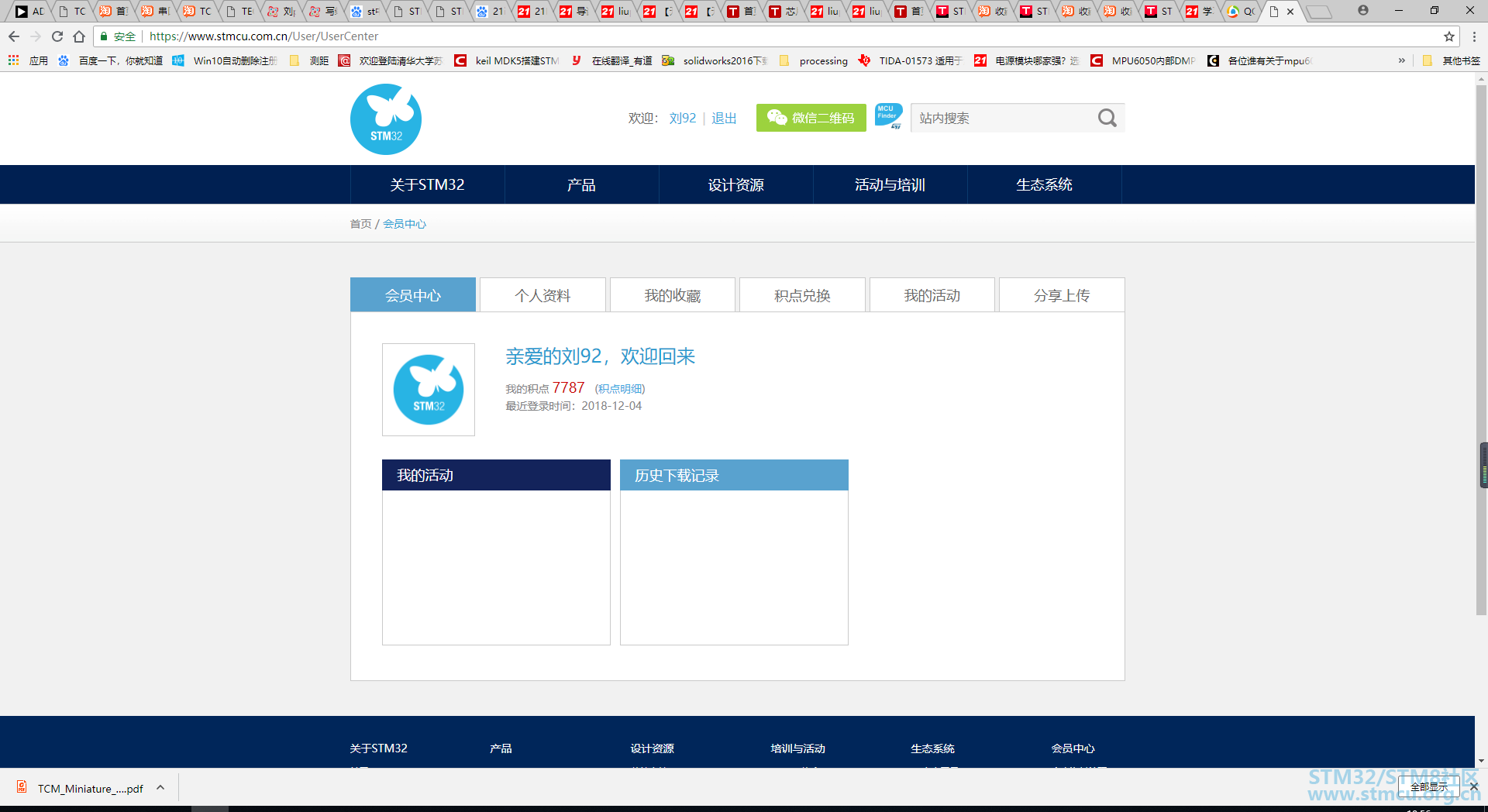Click the username 刘92 link
1488x812 pixels.
[683, 118]
